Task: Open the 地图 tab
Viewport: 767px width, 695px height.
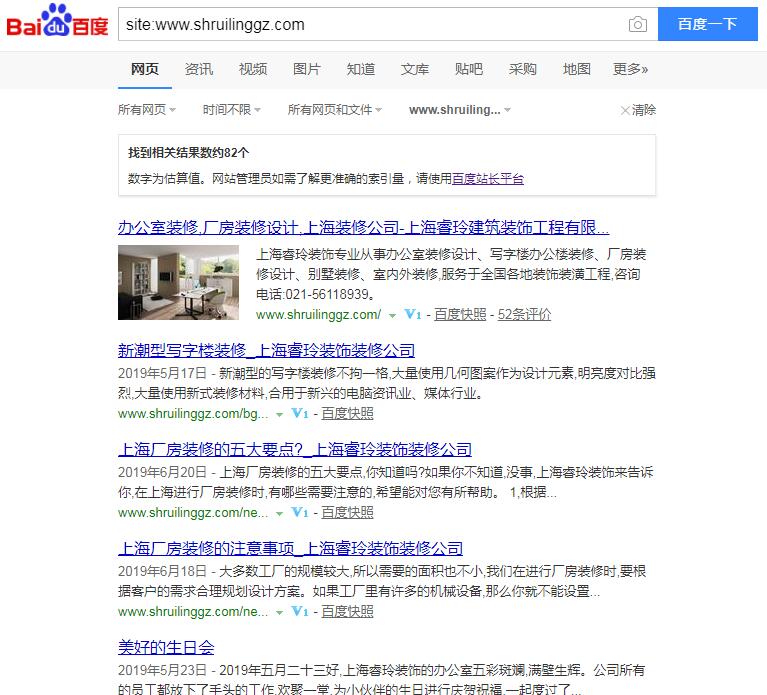Action: (577, 69)
